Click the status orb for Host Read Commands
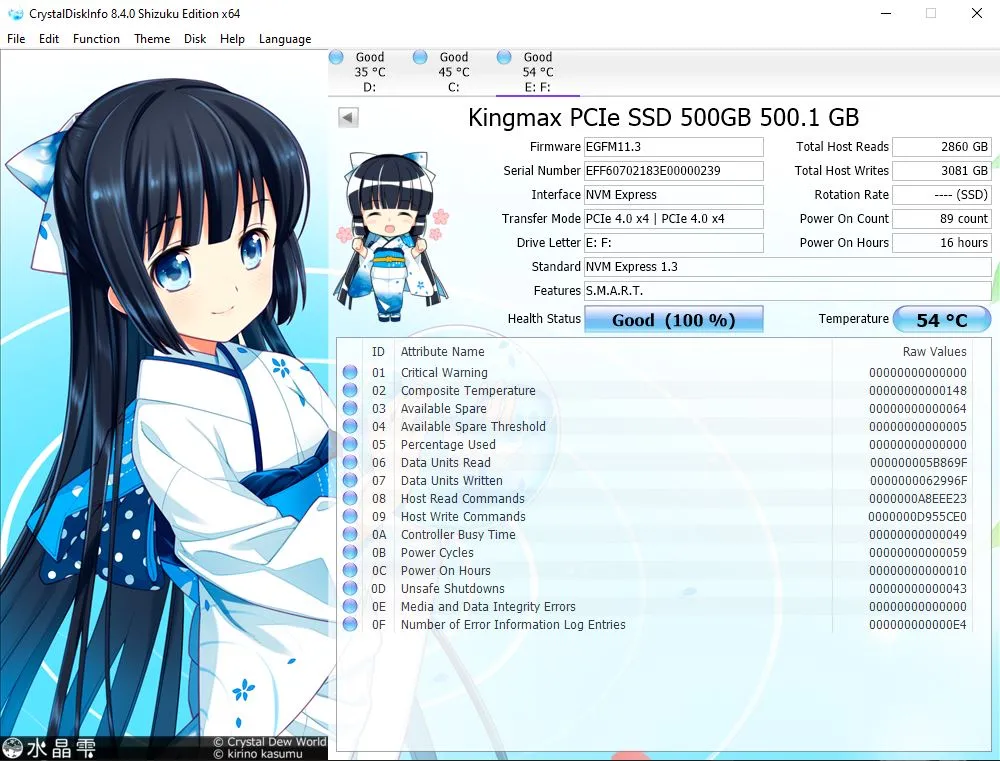1000x761 pixels. [350, 498]
